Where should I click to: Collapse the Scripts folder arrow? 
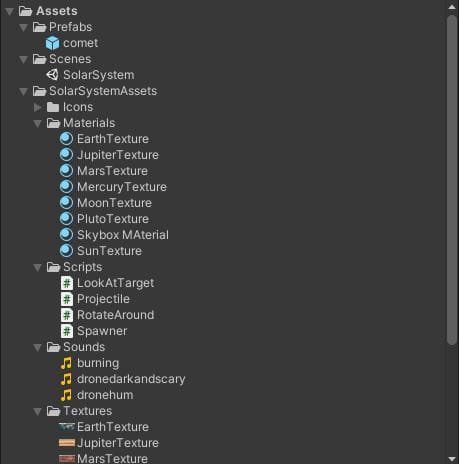click(38, 268)
